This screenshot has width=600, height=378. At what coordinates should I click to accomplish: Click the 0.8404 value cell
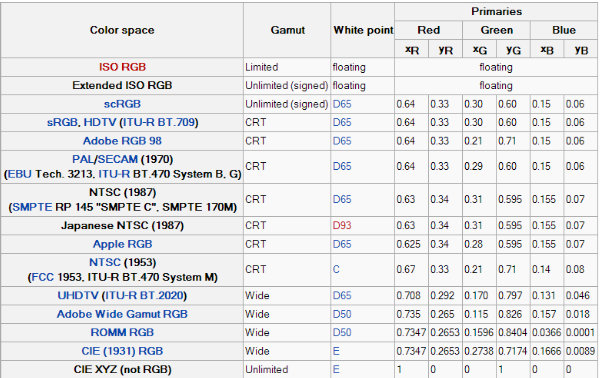pos(513,332)
